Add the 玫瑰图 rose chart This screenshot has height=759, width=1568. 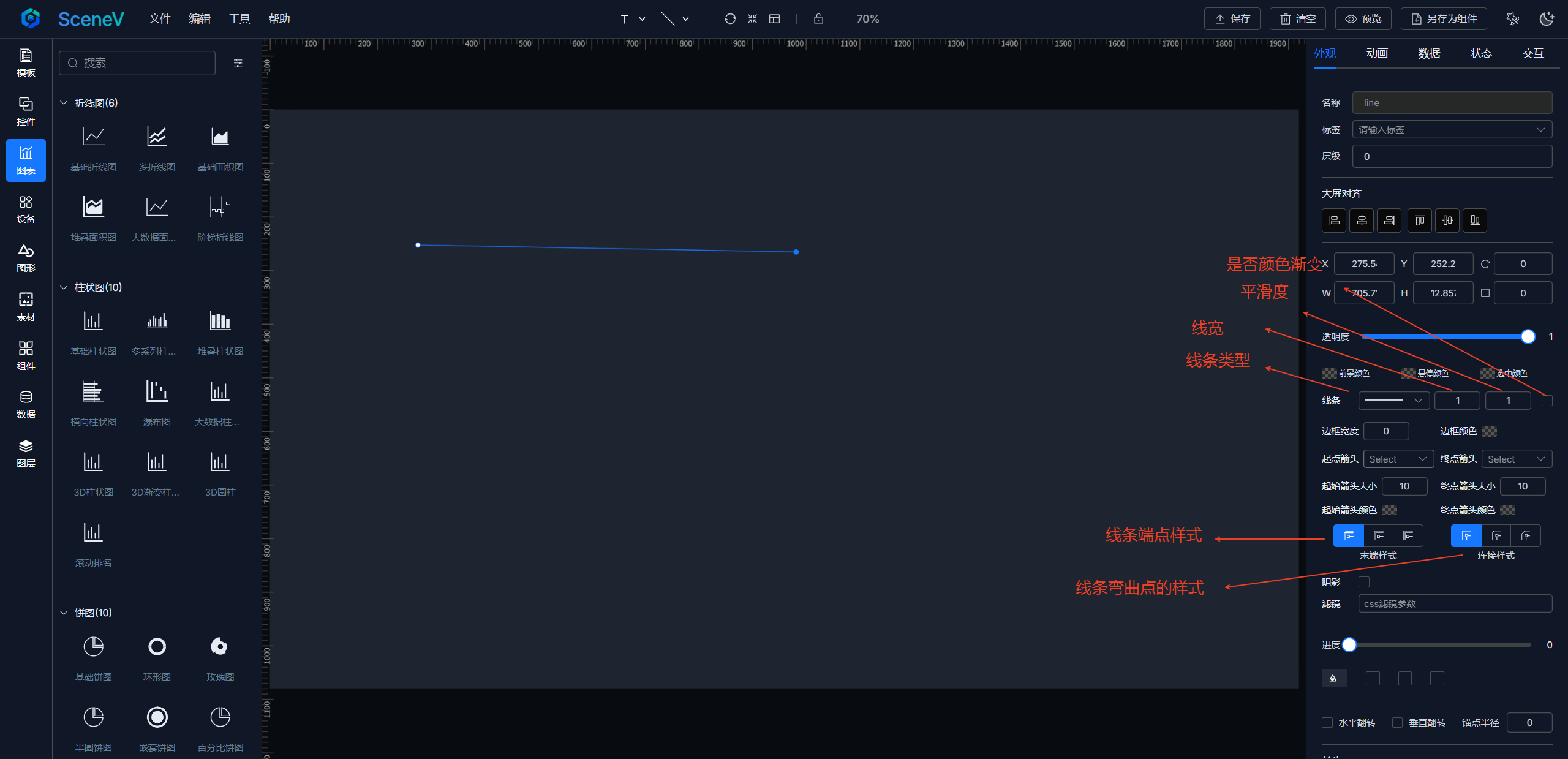pyautogui.click(x=219, y=647)
